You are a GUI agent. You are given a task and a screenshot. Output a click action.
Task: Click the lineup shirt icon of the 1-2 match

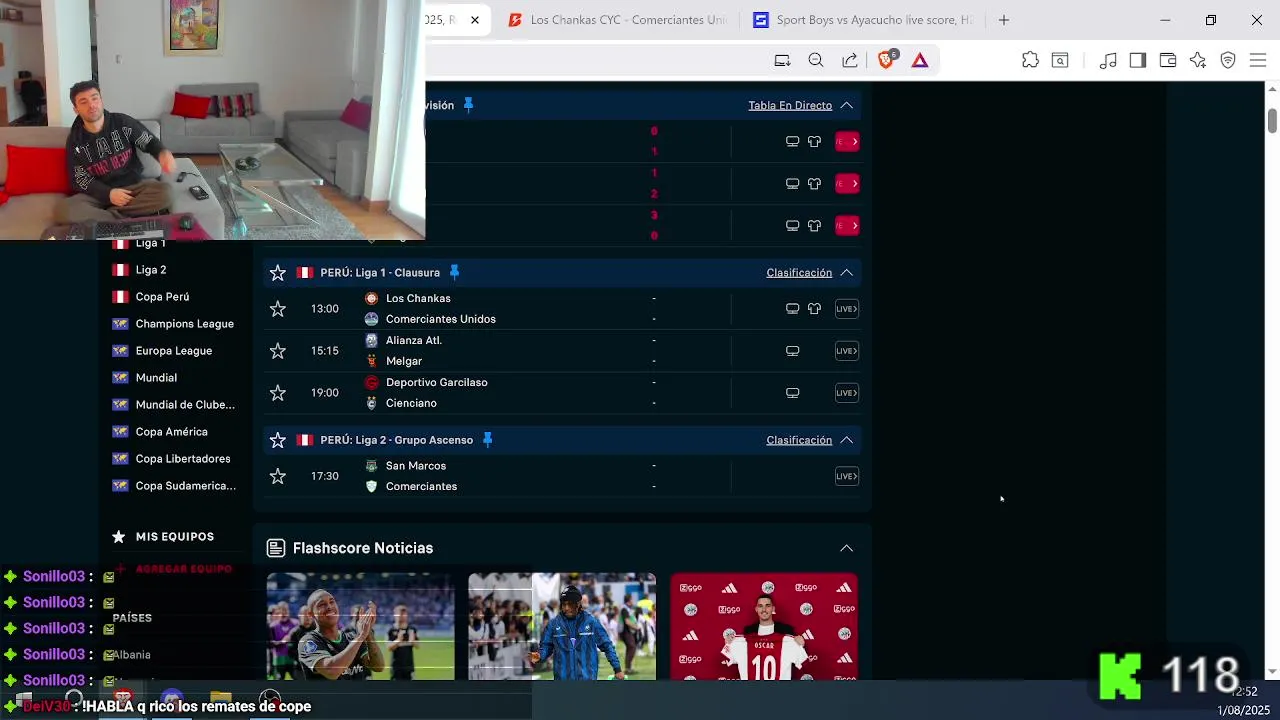pyautogui.click(x=814, y=184)
